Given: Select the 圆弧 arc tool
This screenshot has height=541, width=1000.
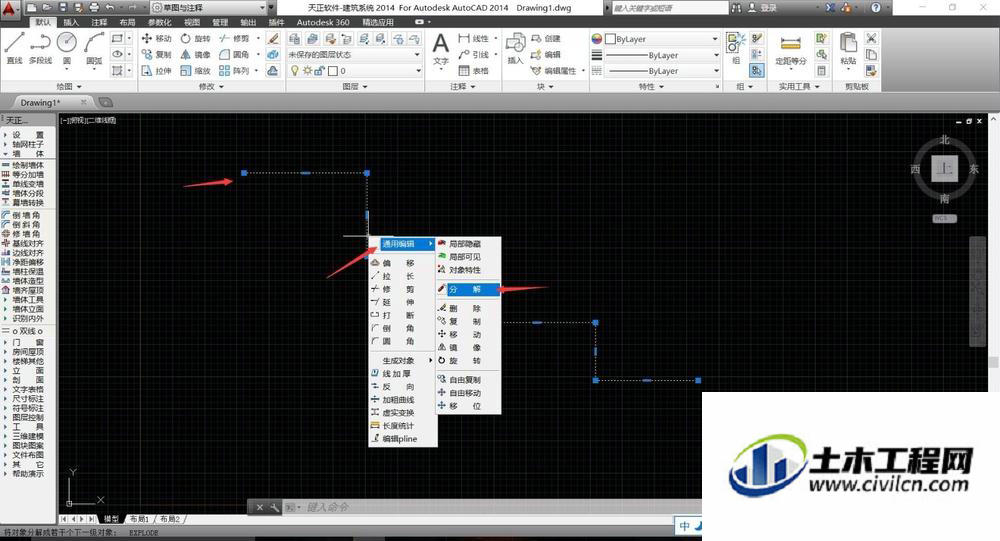Looking at the screenshot, I should click(x=94, y=48).
